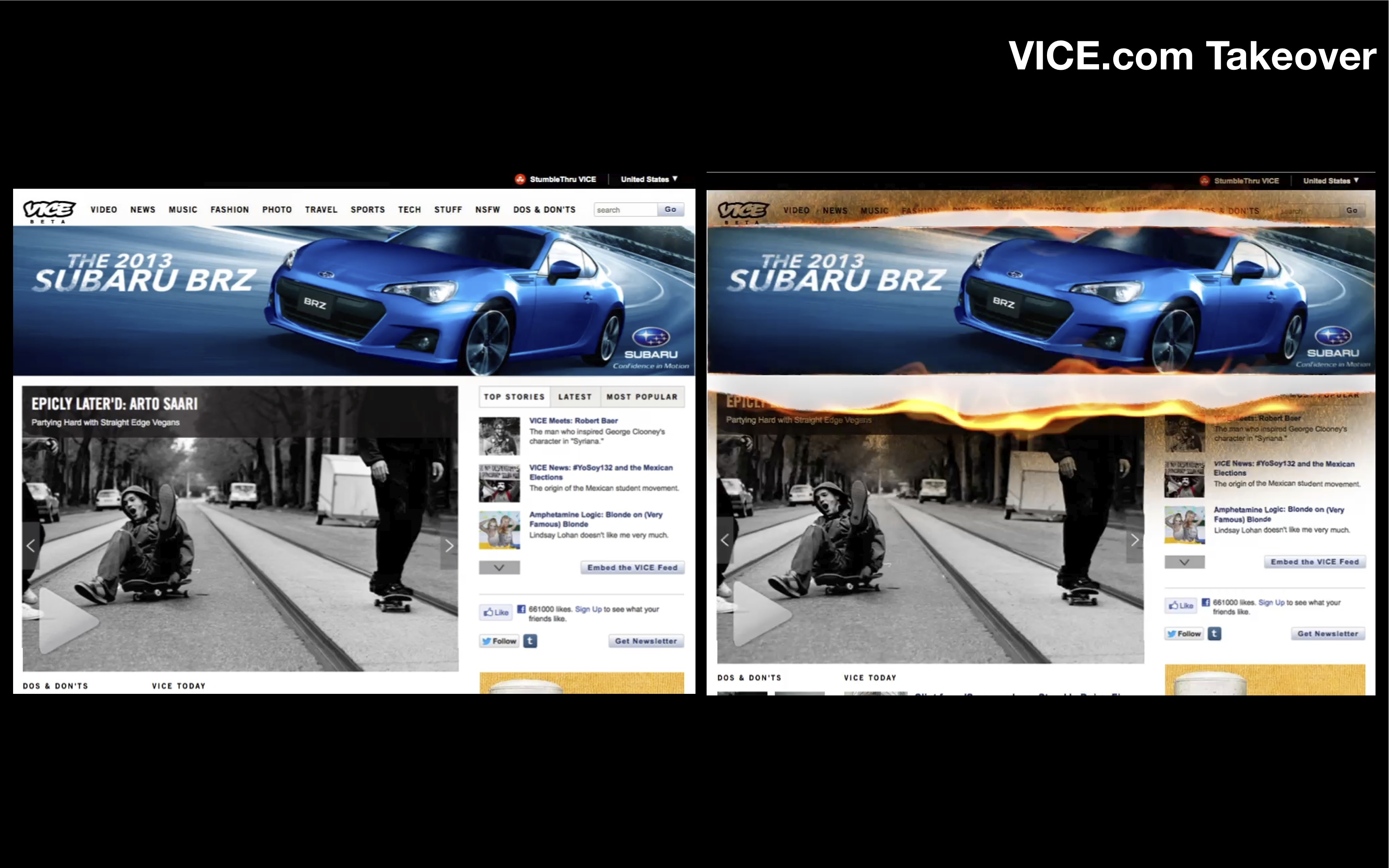1389x868 pixels.
Task: Click the search input field in left header
Action: (625, 209)
